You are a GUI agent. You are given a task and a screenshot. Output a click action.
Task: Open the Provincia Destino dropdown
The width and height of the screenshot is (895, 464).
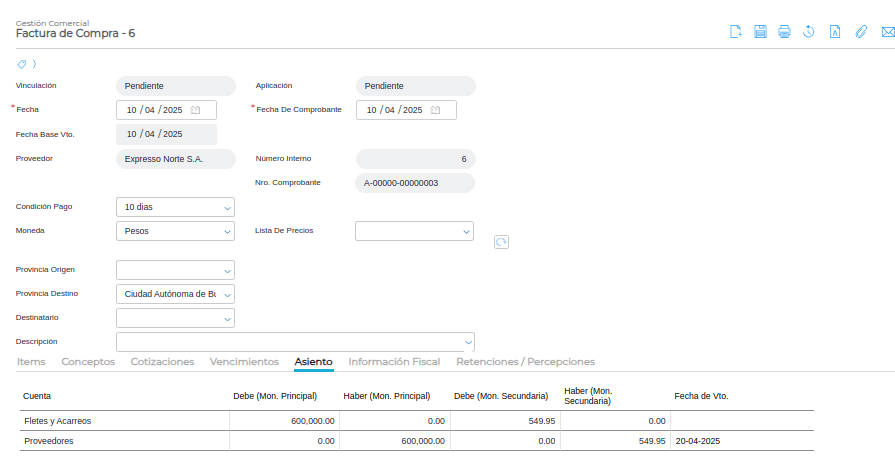coord(227,295)
